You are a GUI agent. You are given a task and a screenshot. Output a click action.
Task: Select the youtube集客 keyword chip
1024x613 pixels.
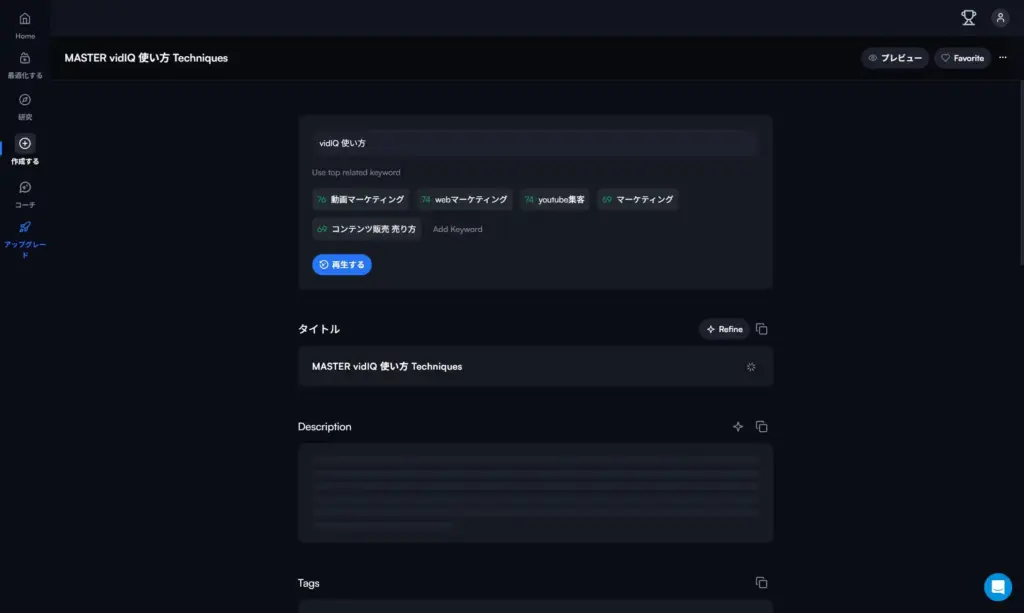point(554,199)
